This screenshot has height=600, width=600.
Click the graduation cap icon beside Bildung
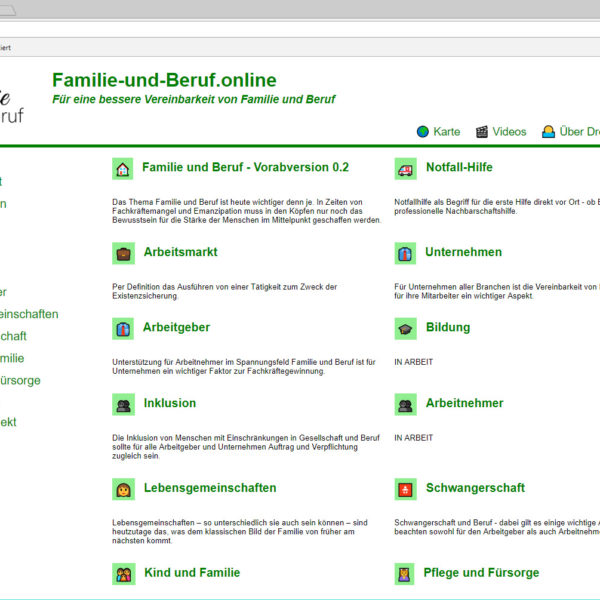click(x=405, y=328)
